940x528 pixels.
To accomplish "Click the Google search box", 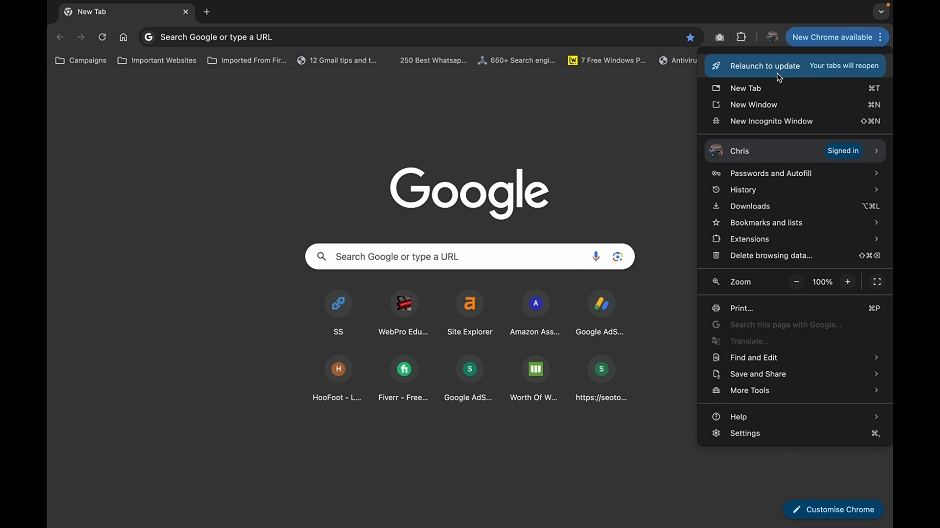I will 470,257.
